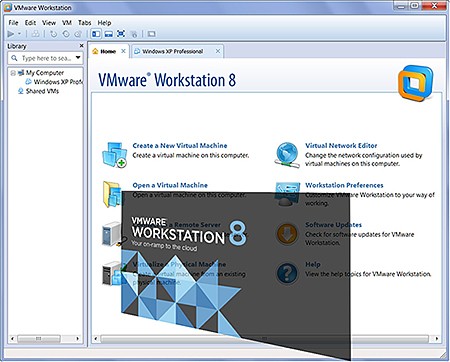Select Windows XP Professional in Library tree

pyautogui.click(x=58, y=82)
